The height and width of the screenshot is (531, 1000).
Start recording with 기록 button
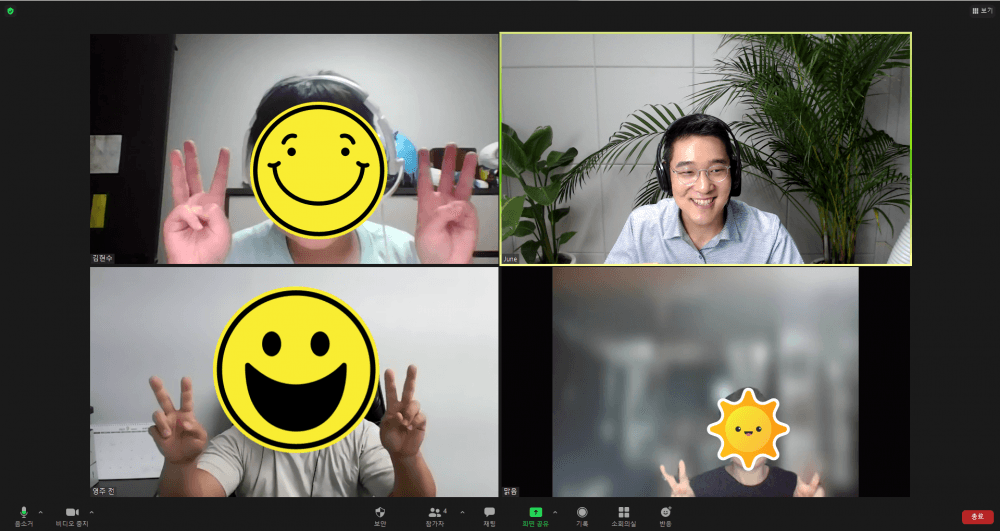[x=582, y=513]
